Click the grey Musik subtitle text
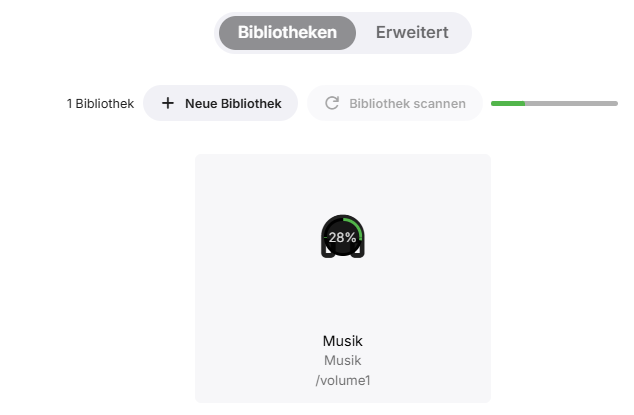 pyautogui.click(x=343, y=361)
